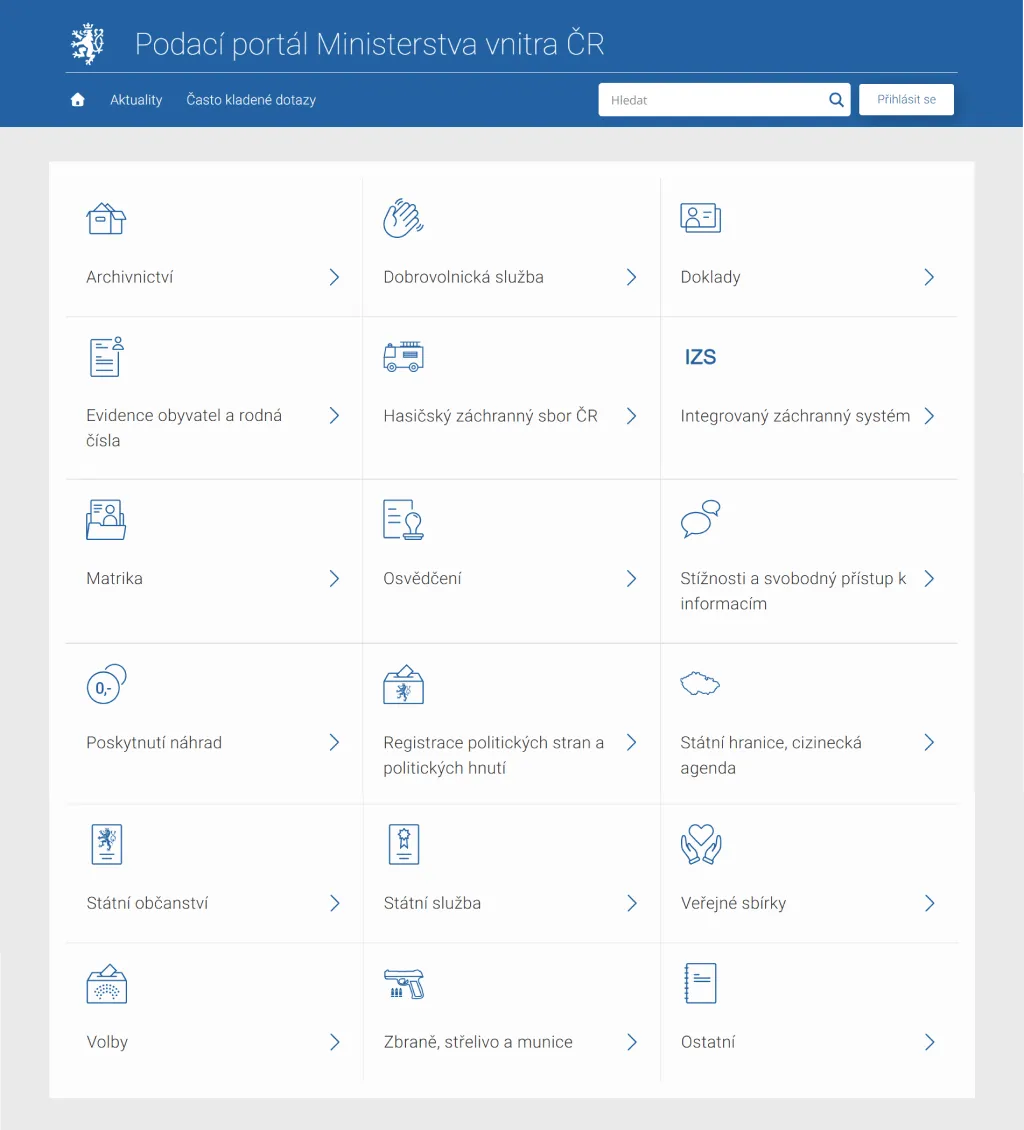
Task: Click the Volby ballot box icon
Action: pyautogui.click(x=107, y=984)
